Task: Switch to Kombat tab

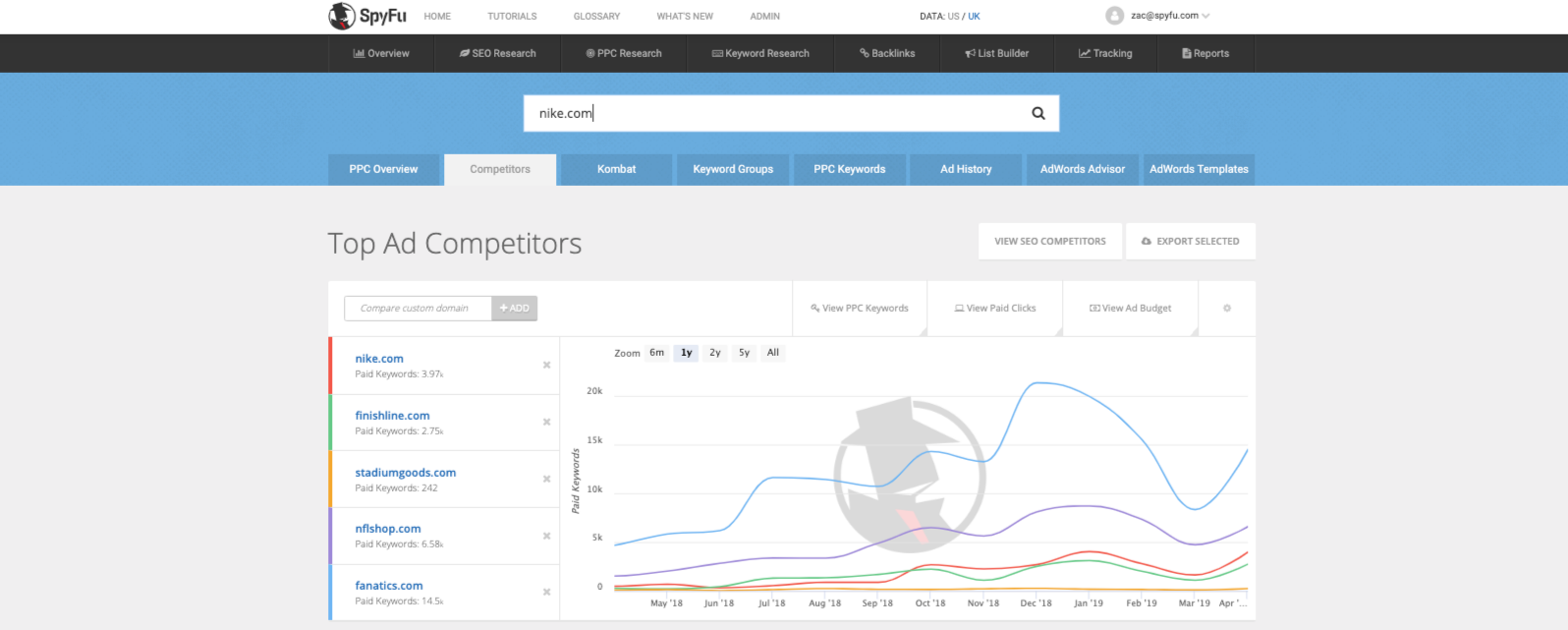Action: point(616,169)
